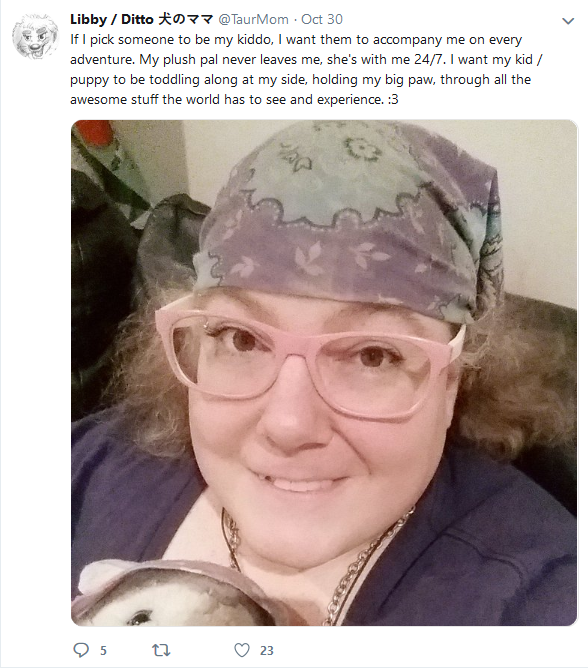Click the tweet text body
588x668 pixels.
coord(306,69)
